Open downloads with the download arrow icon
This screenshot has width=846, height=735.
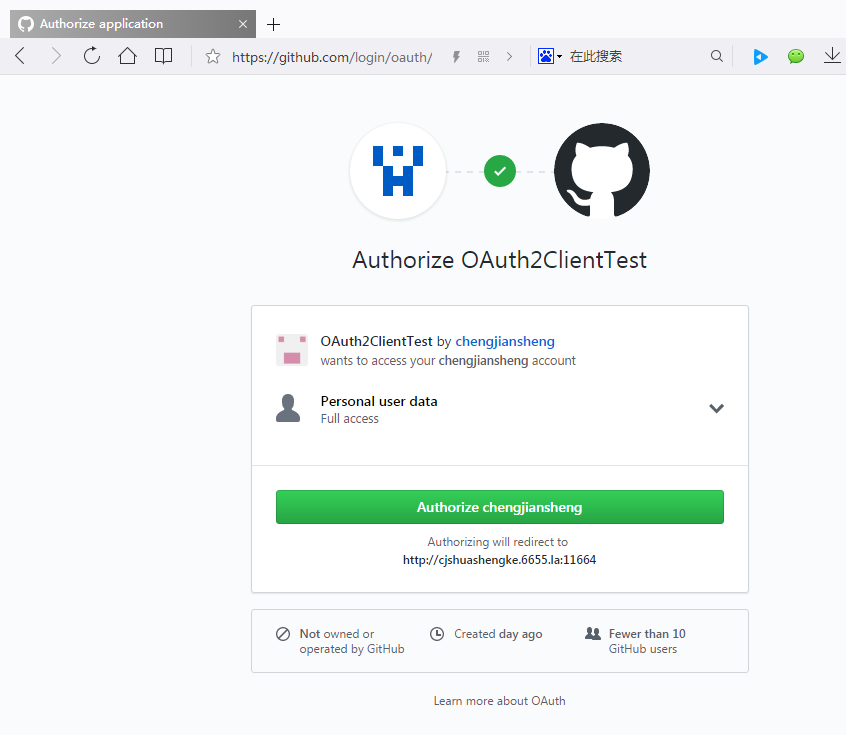(831, 57)
